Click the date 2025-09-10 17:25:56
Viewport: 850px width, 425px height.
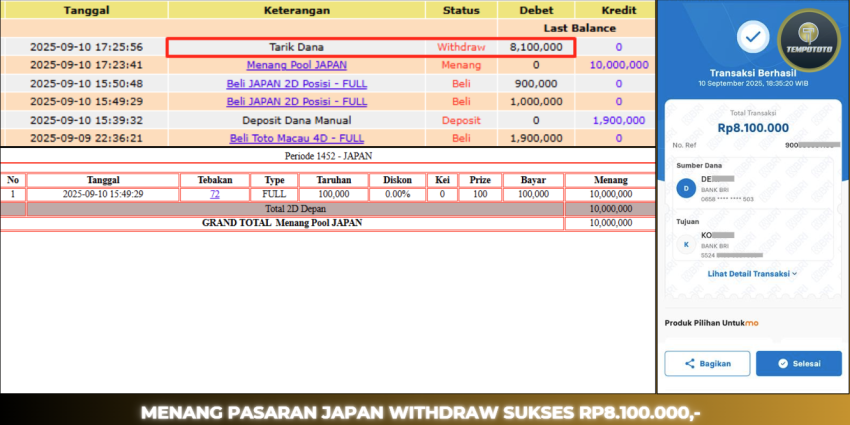pyautogui.click(x=86, y=47)
